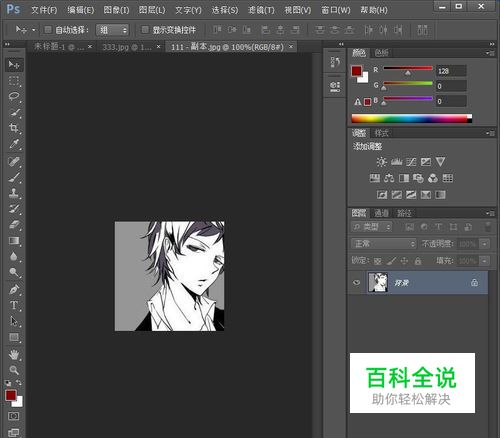Add a Levels adjustment
Image resolution: width=500 pixels, height=438 pixels.
point(396,162)
